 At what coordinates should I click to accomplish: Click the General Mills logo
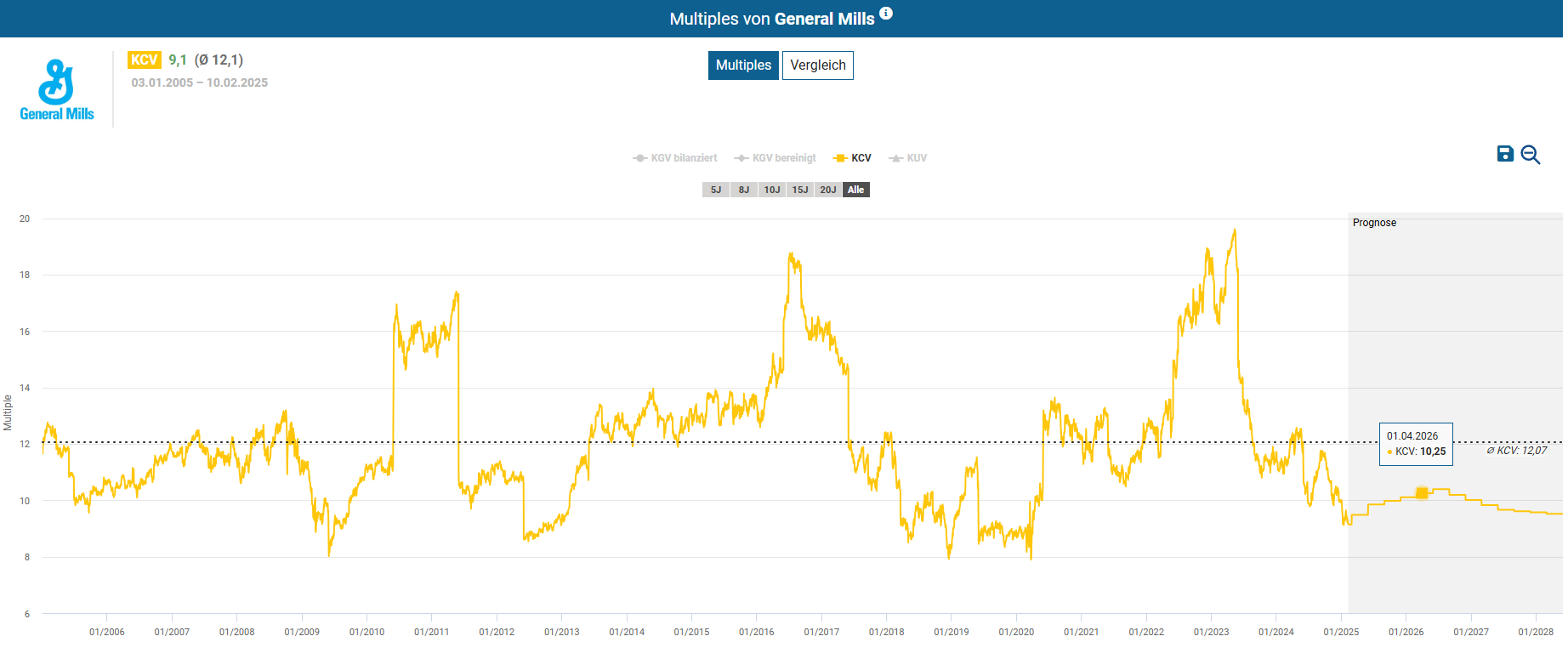click(x=57, y=90)
